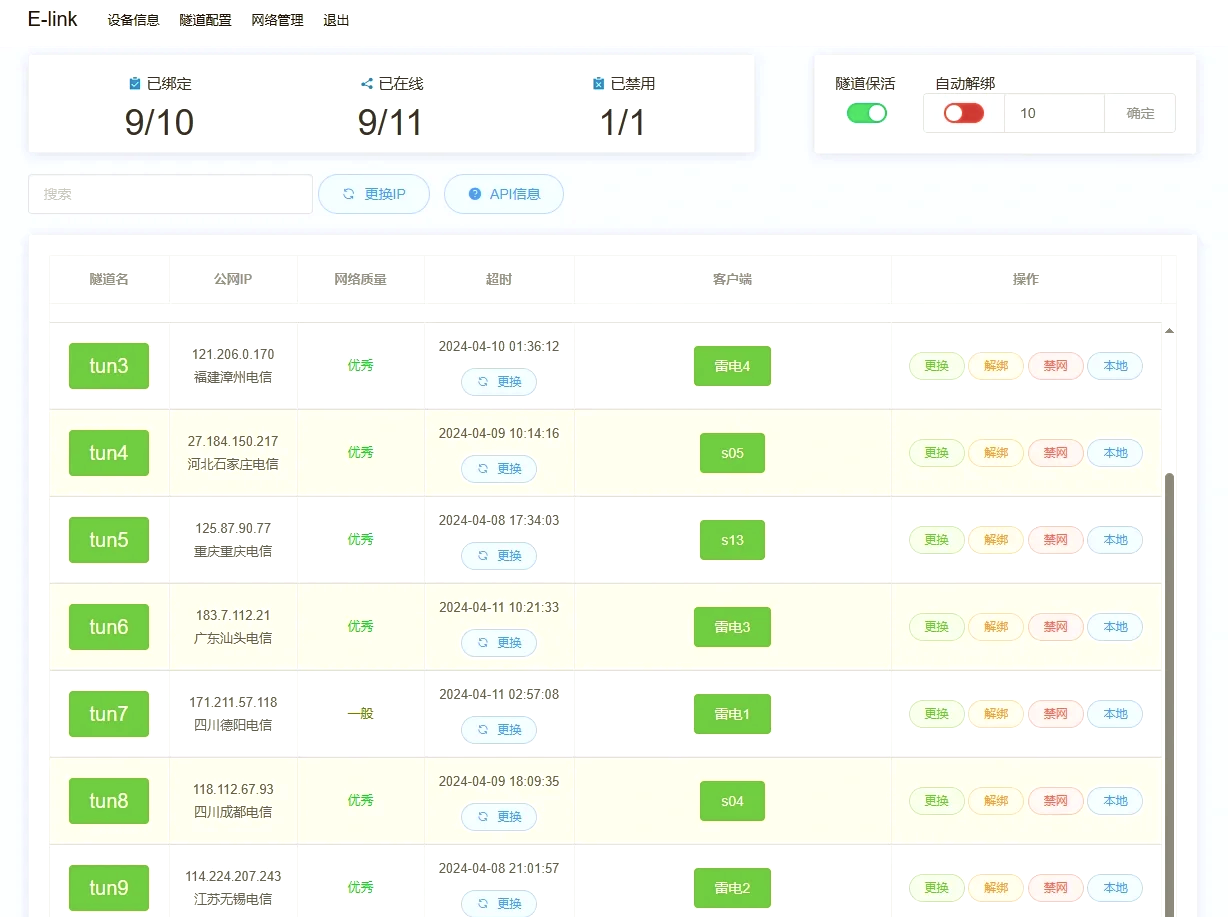Click 确定 to confirm auto-unbind value
The height and width of the screenshot is (917, 1228).
(x=1140, y=113)
